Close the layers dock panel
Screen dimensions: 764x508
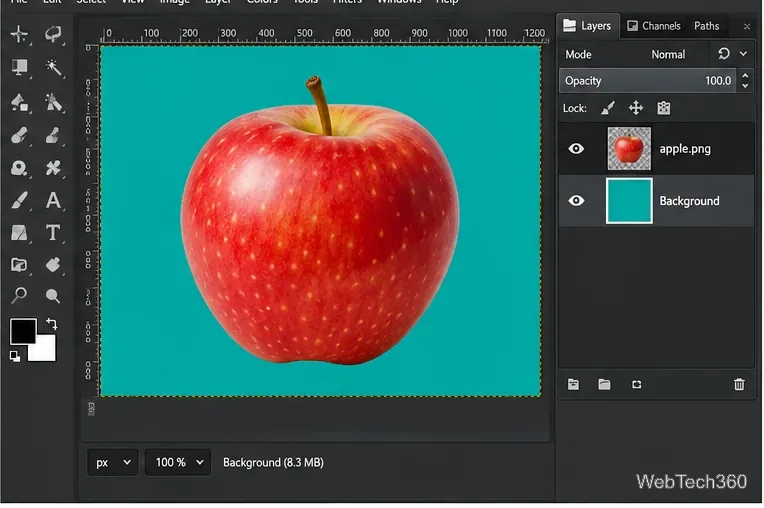[746, 26]
